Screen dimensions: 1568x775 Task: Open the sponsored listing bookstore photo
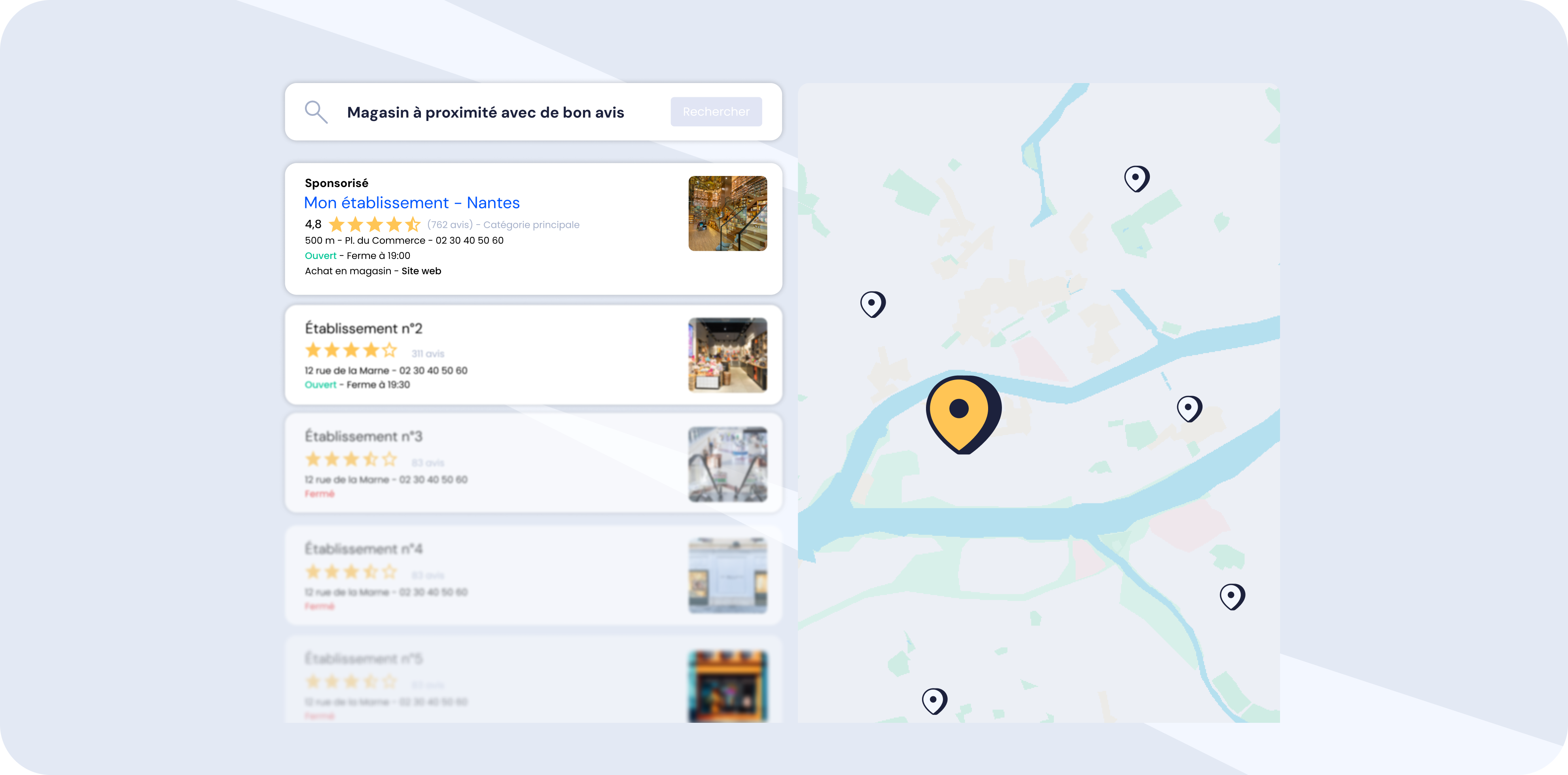pos(727,214)
